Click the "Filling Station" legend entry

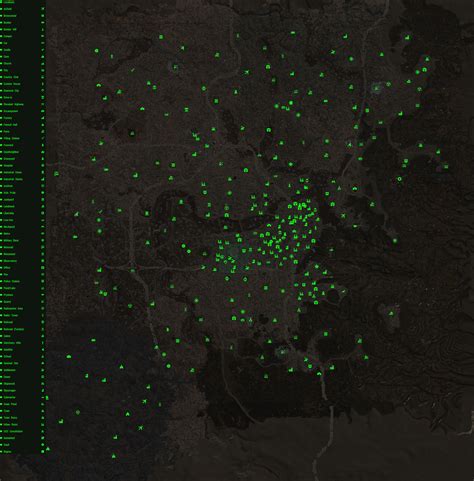coord(12,138)
